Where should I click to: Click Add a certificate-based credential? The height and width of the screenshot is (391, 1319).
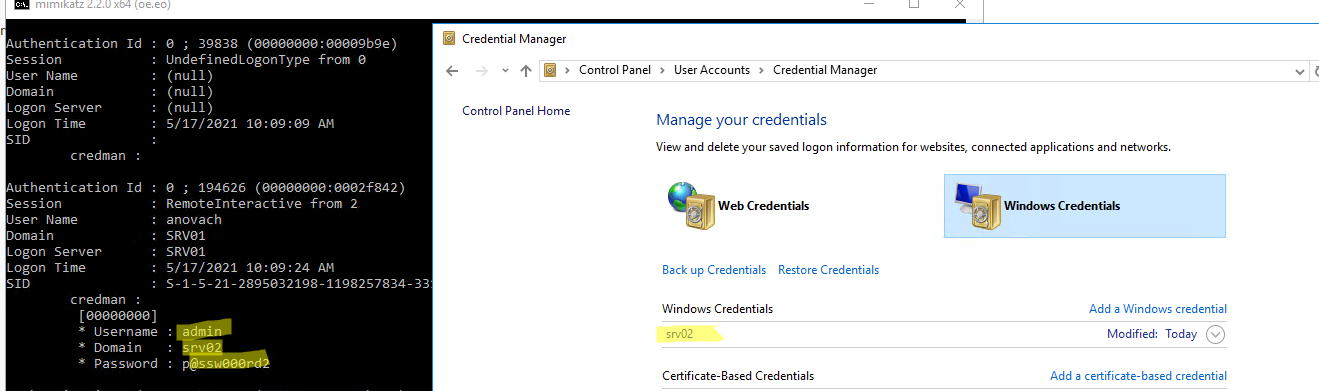tap(1138, 376)
